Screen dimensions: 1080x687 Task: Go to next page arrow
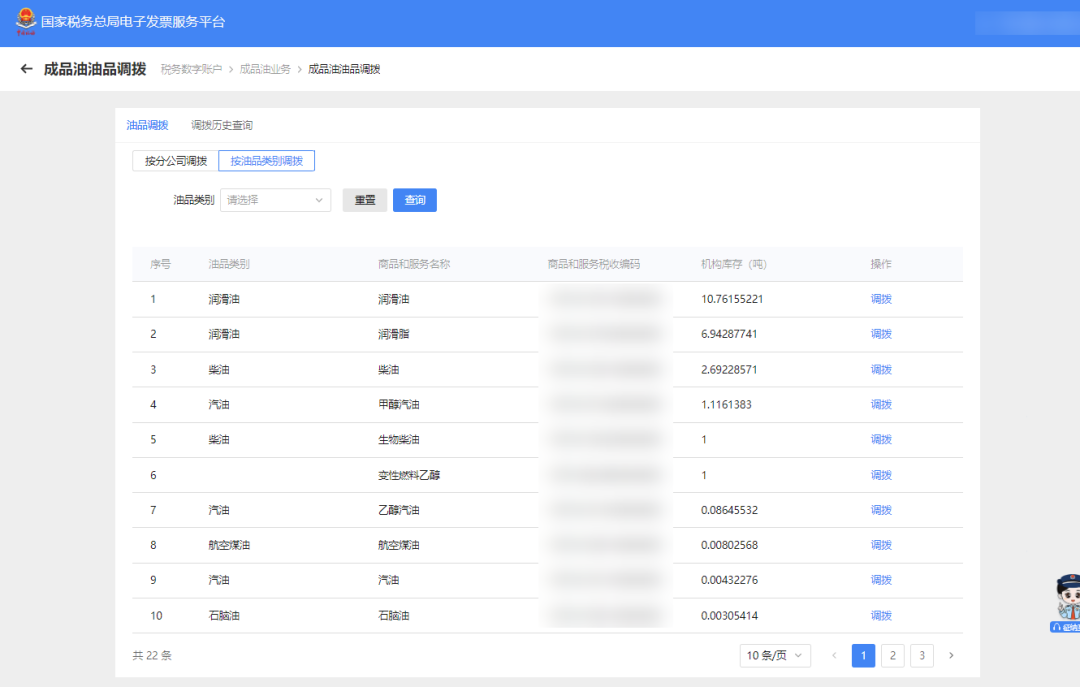[950, 656]
